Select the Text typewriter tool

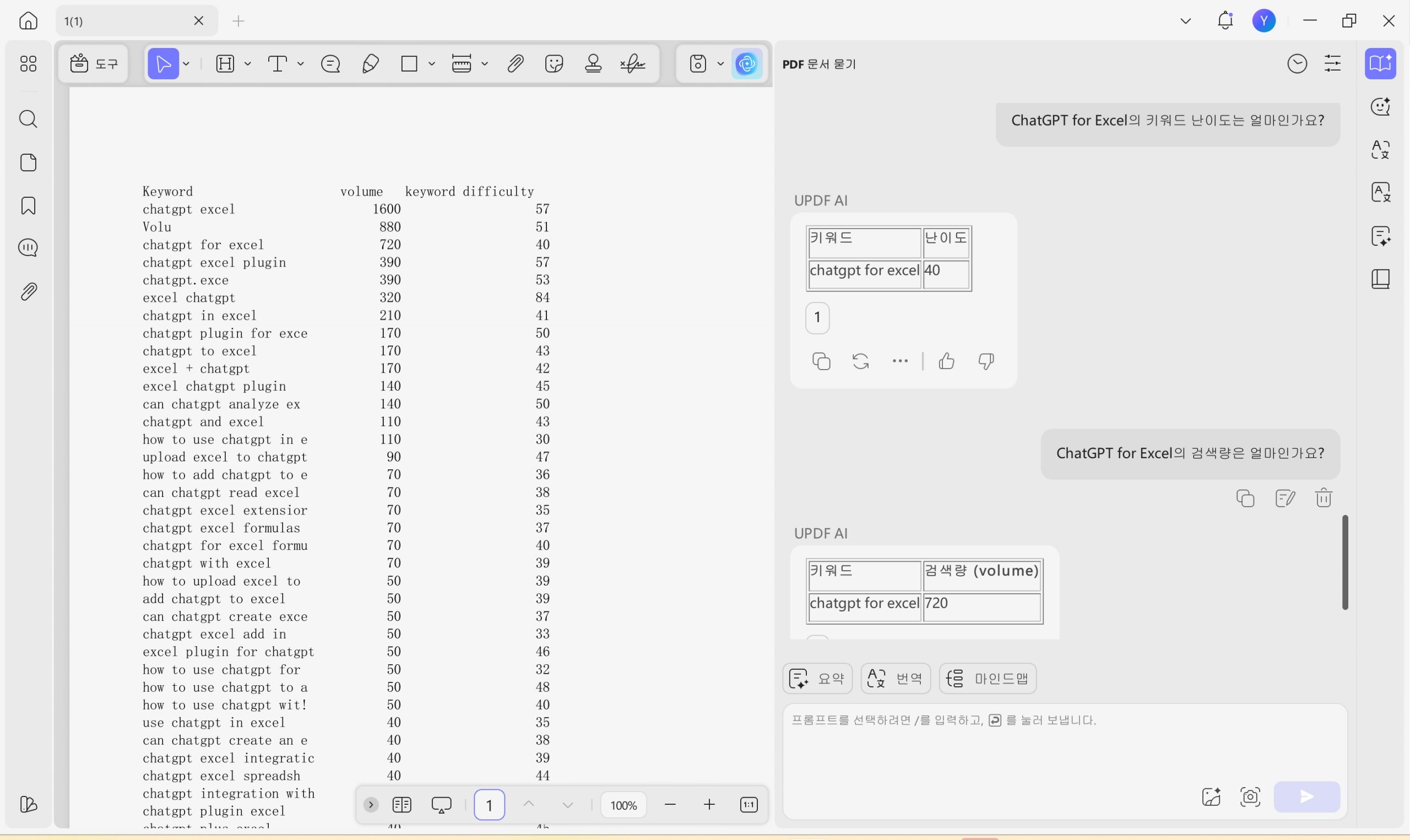(x=278, y=63)
